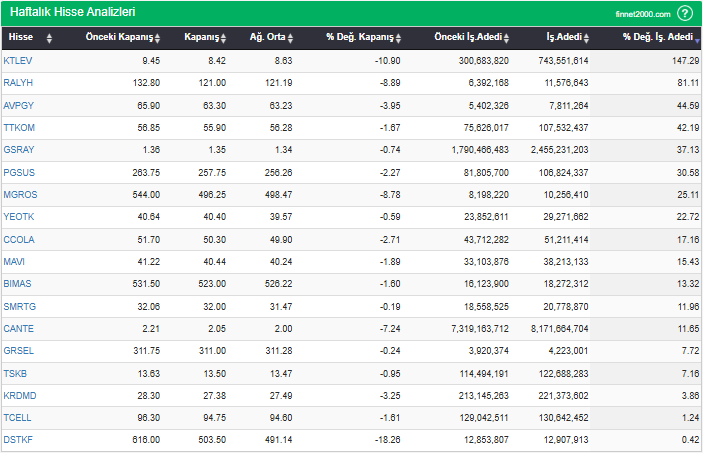Select the MGROS ticker link
This screenshot has width=703, height=453.
click(20, 194)
